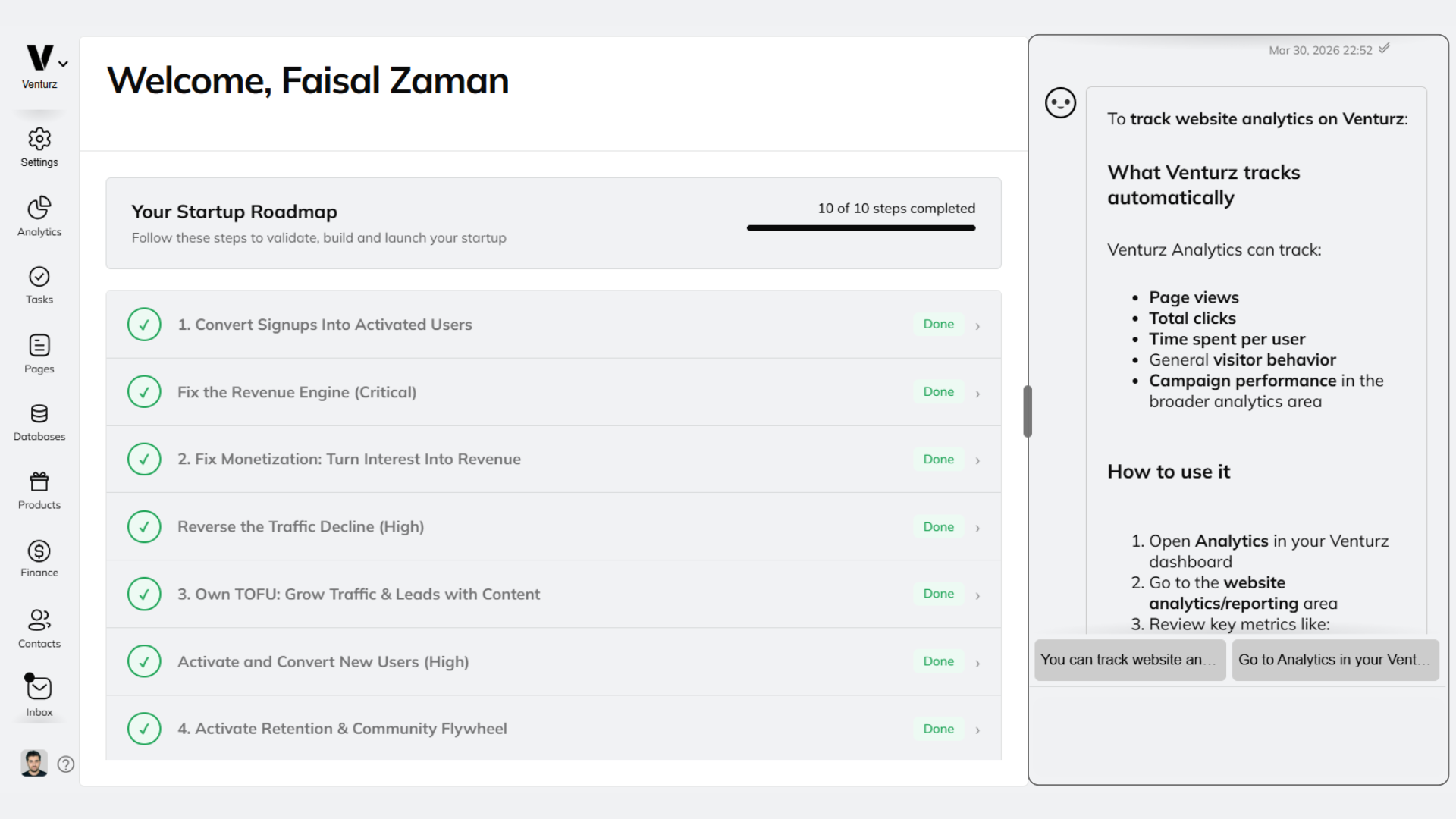Open the Pages section
The height and width of the screenshot is (819, 1456).
39,353
